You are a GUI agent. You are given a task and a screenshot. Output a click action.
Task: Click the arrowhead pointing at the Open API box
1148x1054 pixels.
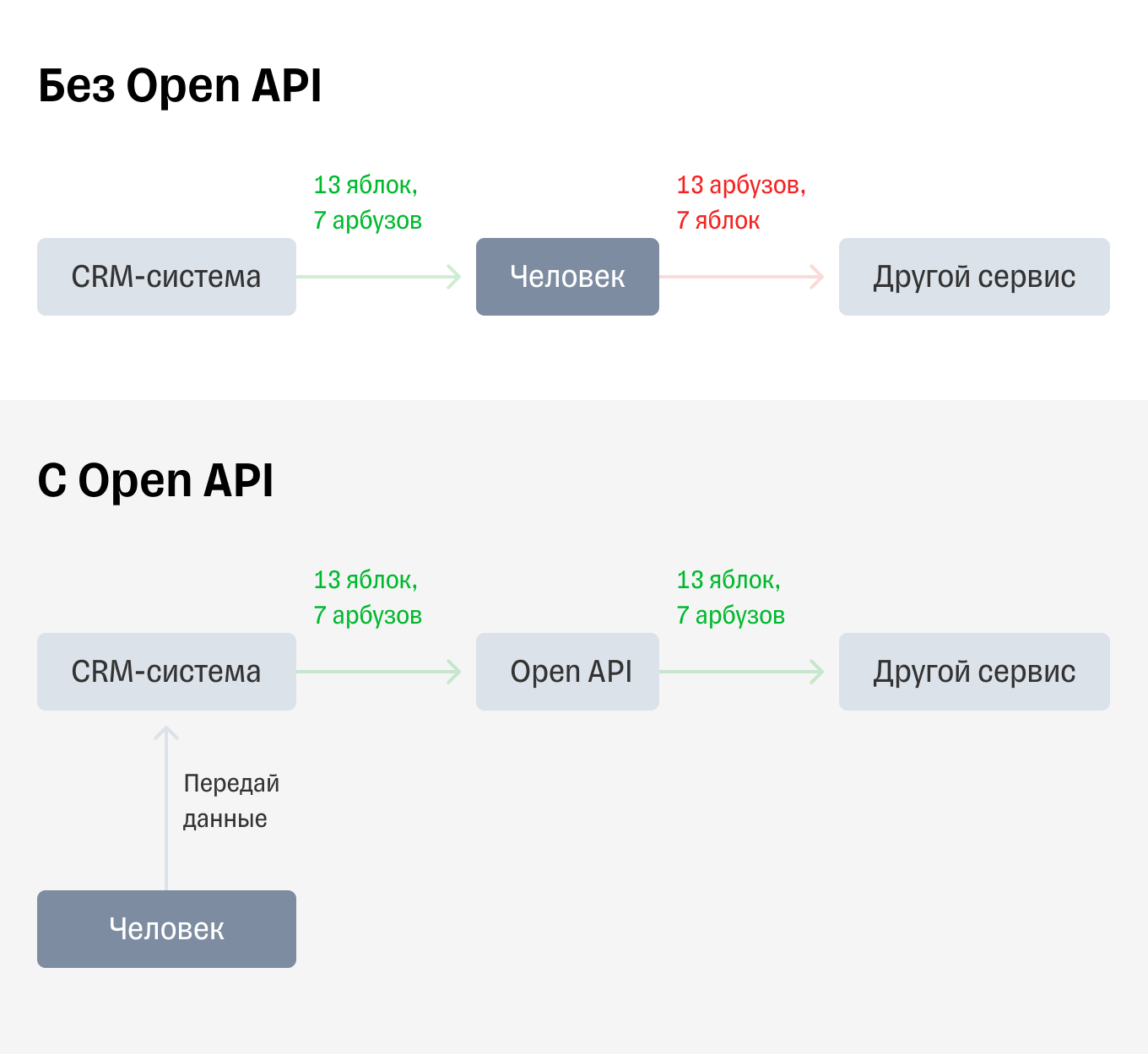point(455,672)
